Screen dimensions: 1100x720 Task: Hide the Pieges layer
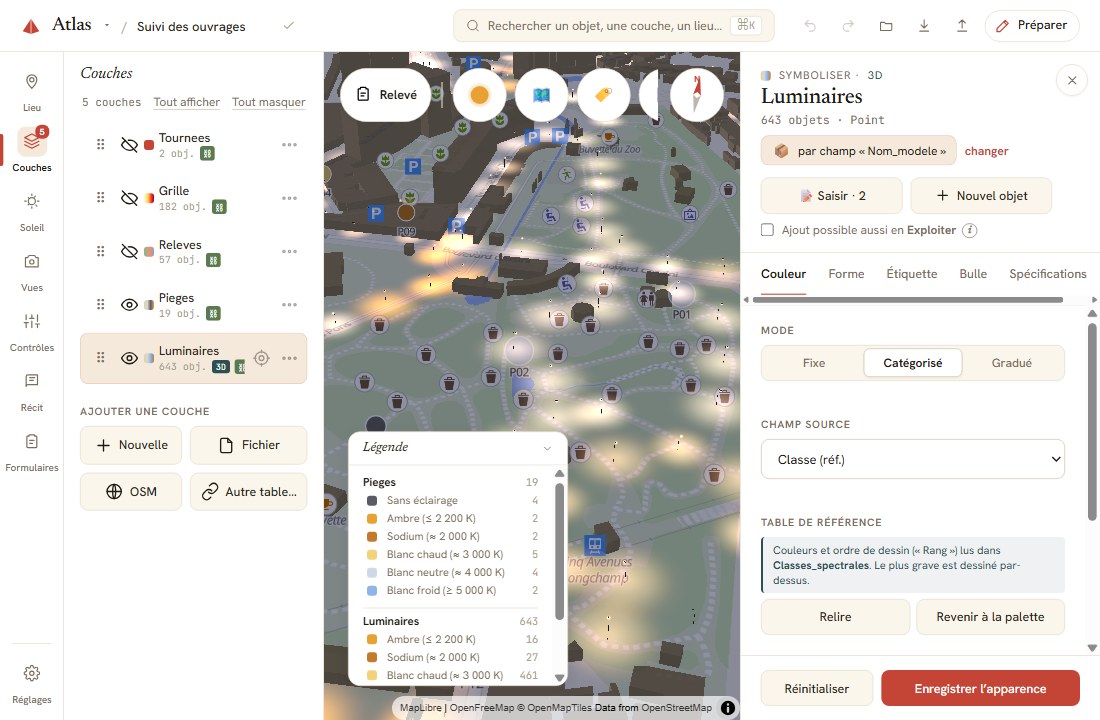click(x=129, y=305)
